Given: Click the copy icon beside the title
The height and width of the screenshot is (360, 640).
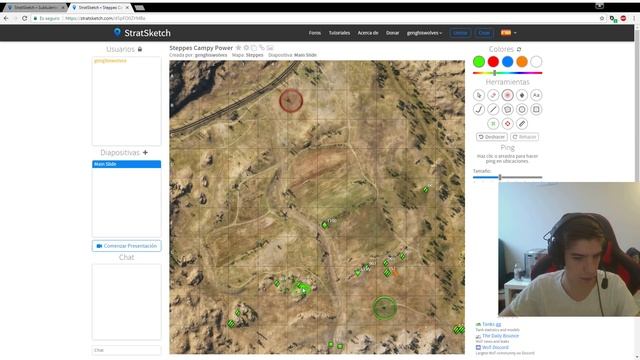Looking at the screenshot, I should [254, 48].
